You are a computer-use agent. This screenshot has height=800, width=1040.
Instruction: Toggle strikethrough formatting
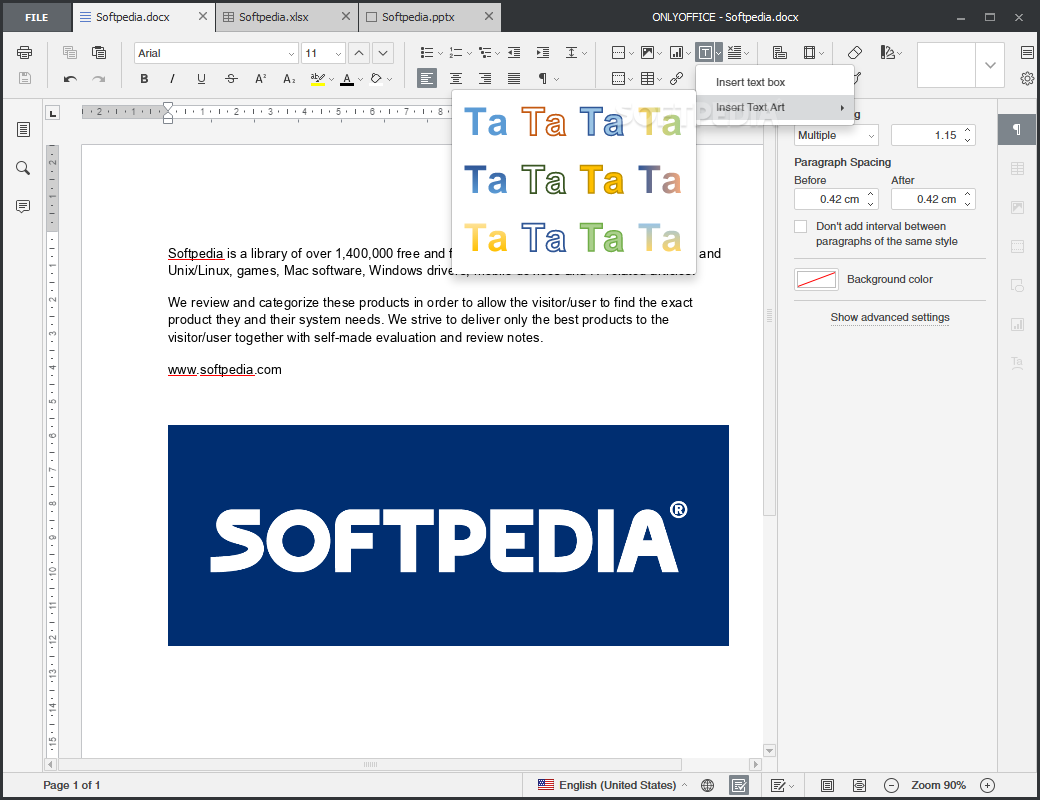pos(231,79)
